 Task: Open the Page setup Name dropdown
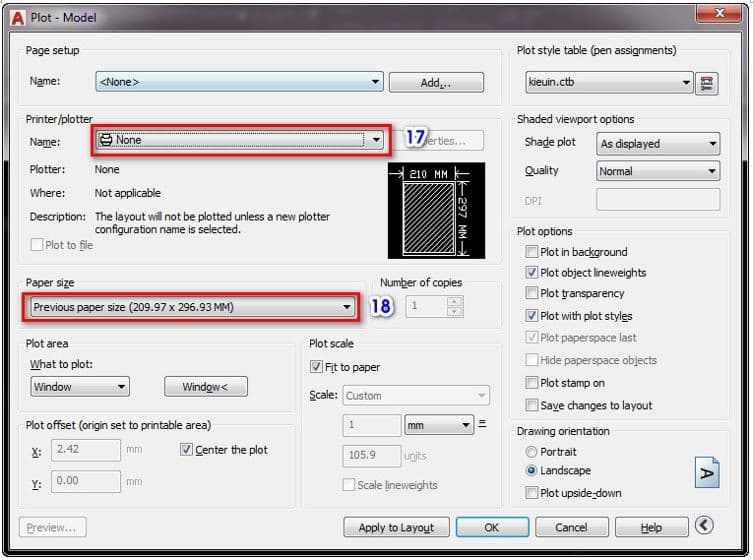pos(239,82)
